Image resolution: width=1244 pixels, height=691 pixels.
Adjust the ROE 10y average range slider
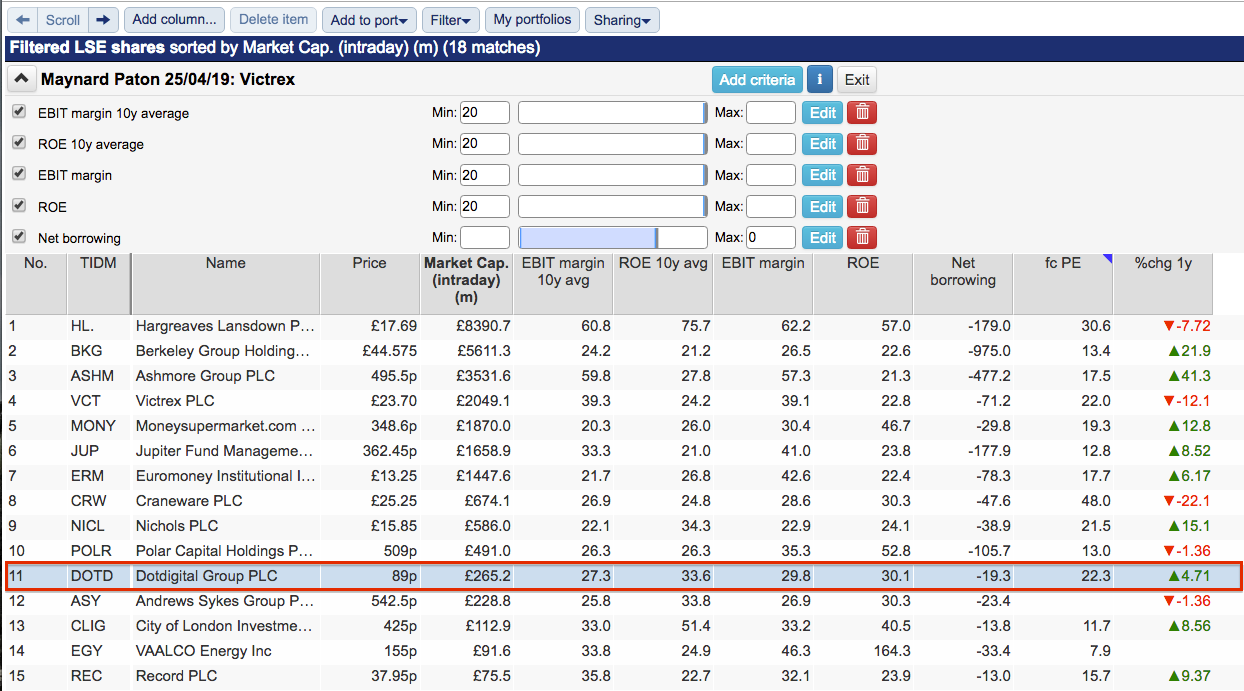612,144
